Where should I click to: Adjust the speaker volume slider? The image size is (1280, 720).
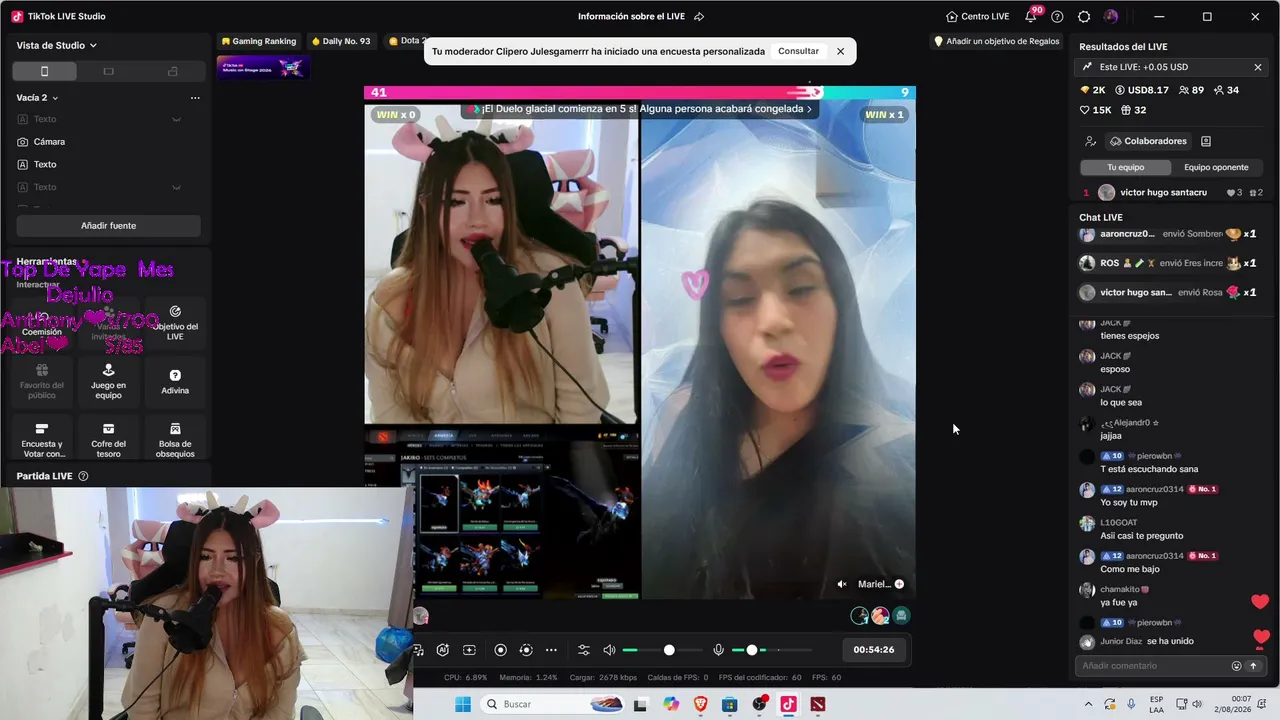(660, 650)
